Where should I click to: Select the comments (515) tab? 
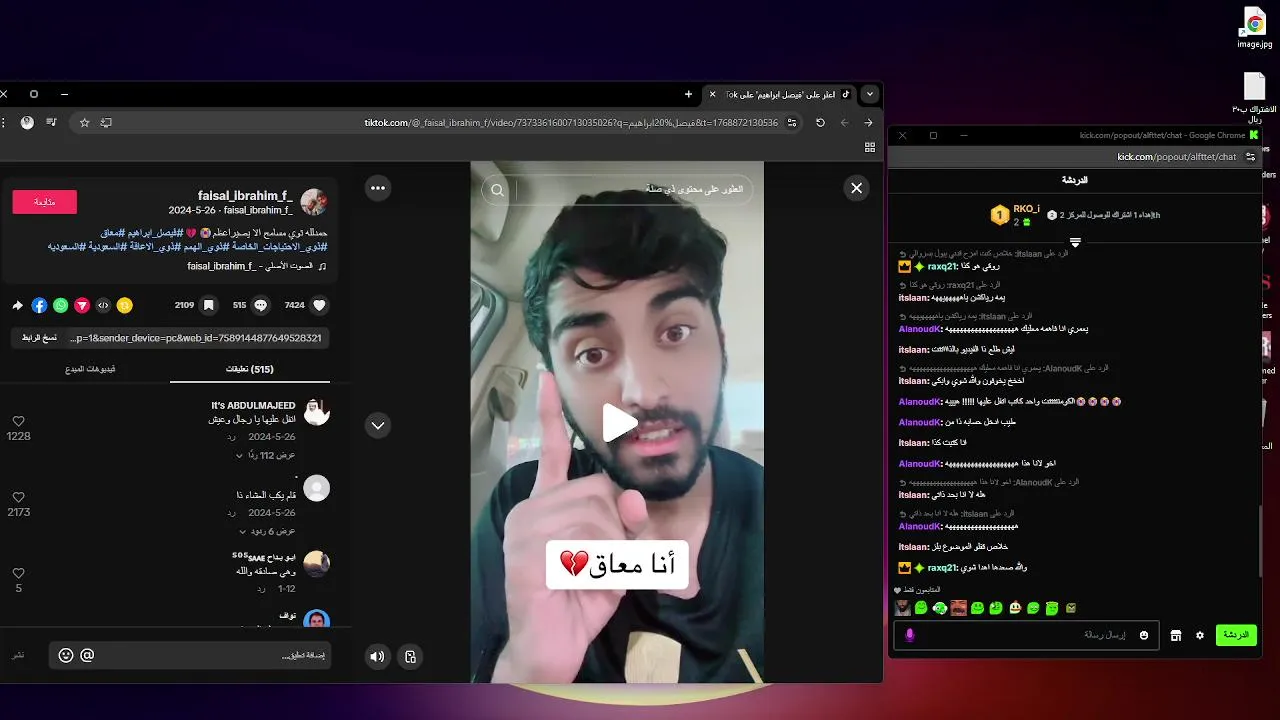[x=250, y=369]
